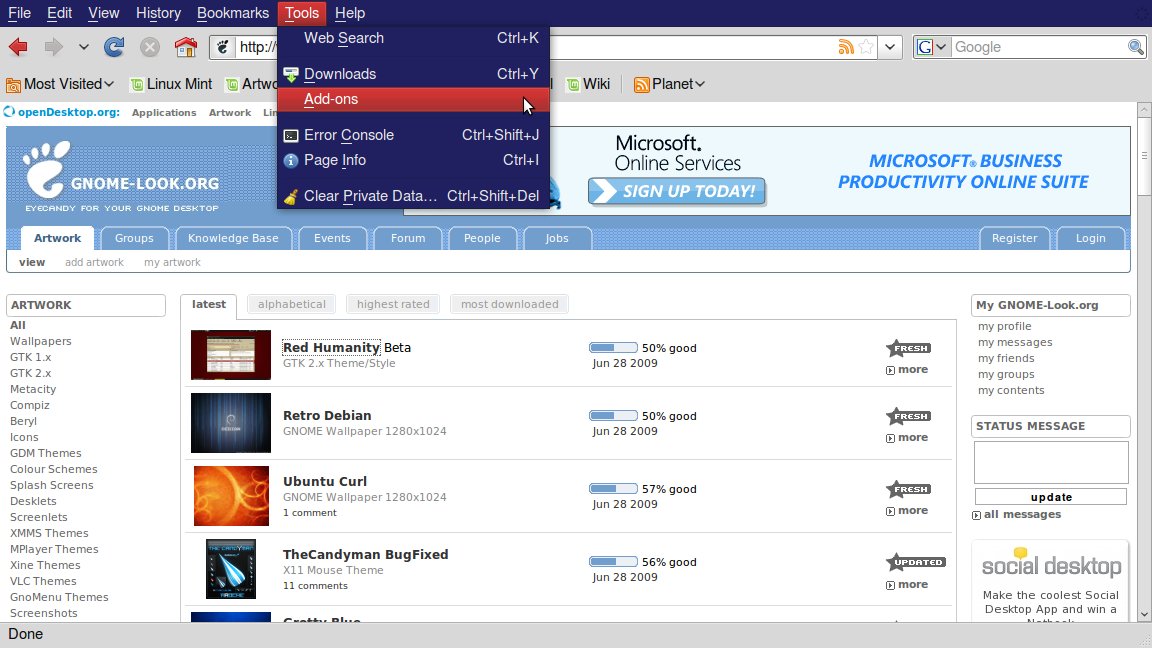Open TheCandyman BugFixed thumbnail
The height and width of the screenshot is (648, 1152).
(x=231, y=569)
